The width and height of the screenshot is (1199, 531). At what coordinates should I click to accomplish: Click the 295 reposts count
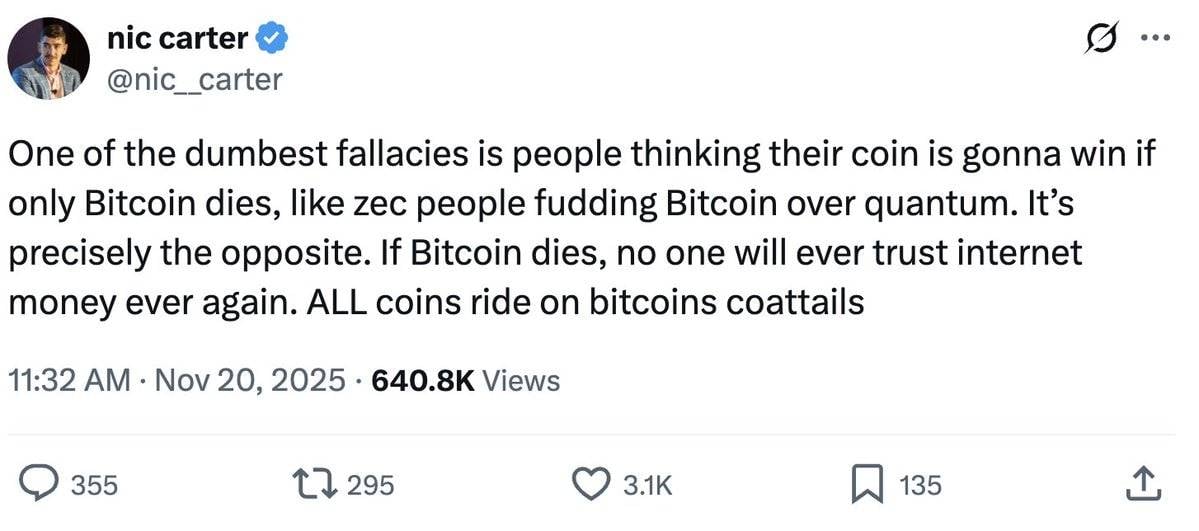(371, 485)
